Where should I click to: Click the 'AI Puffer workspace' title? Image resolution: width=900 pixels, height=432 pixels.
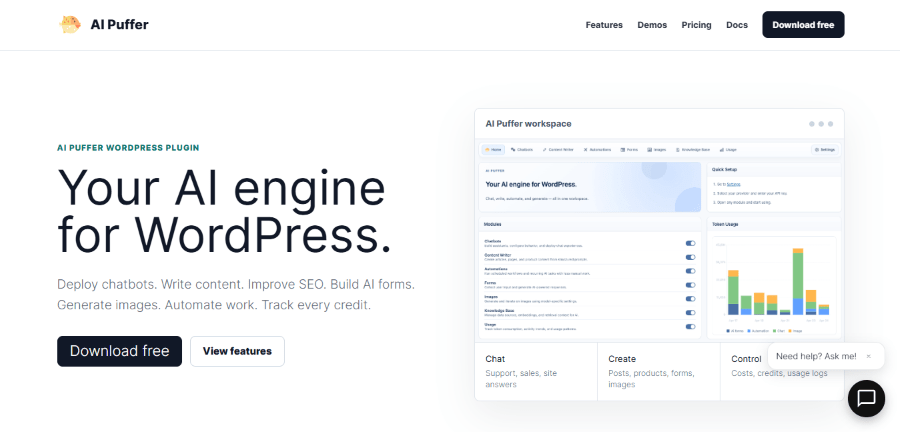(528, 124)
